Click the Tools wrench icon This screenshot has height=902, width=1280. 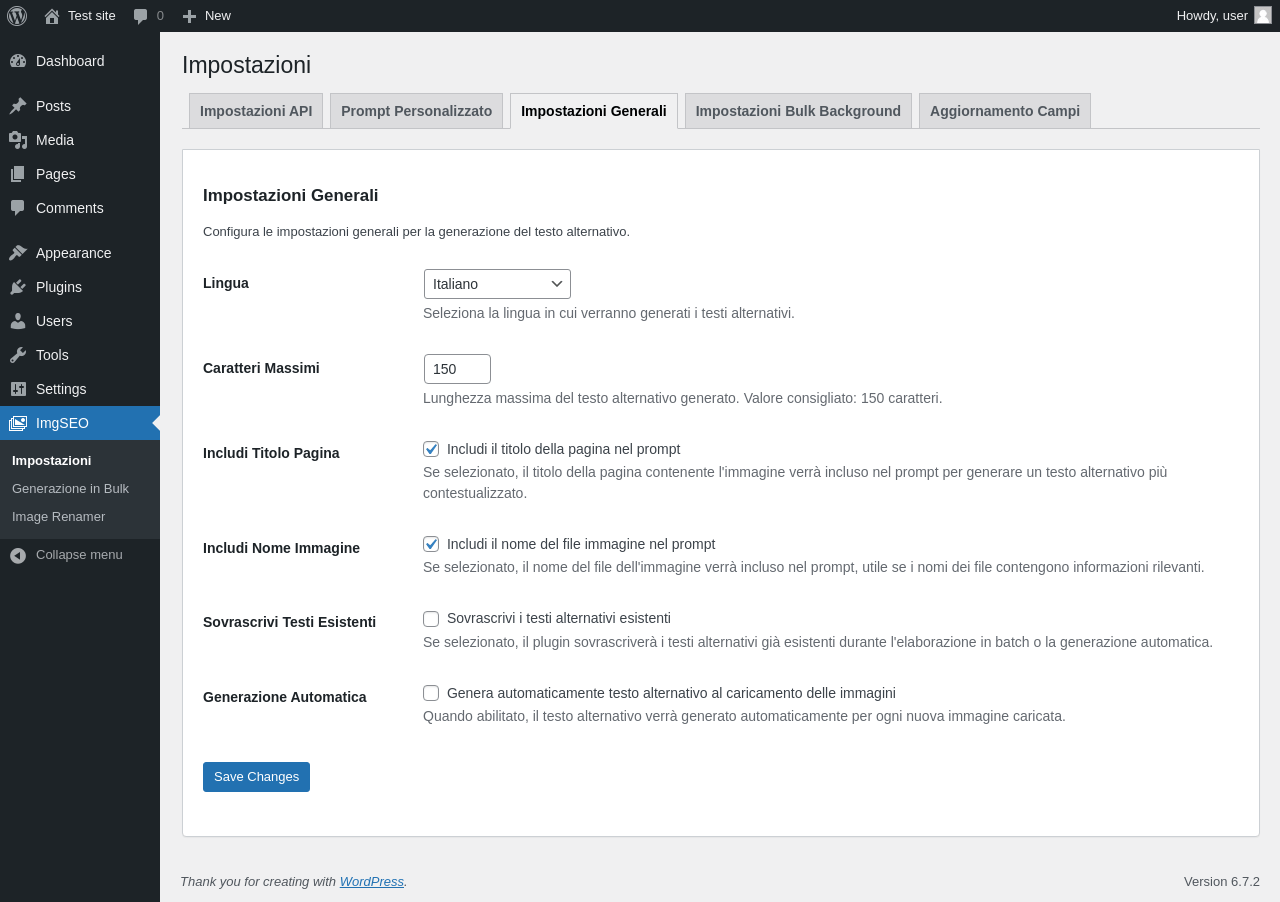point(18,355)
